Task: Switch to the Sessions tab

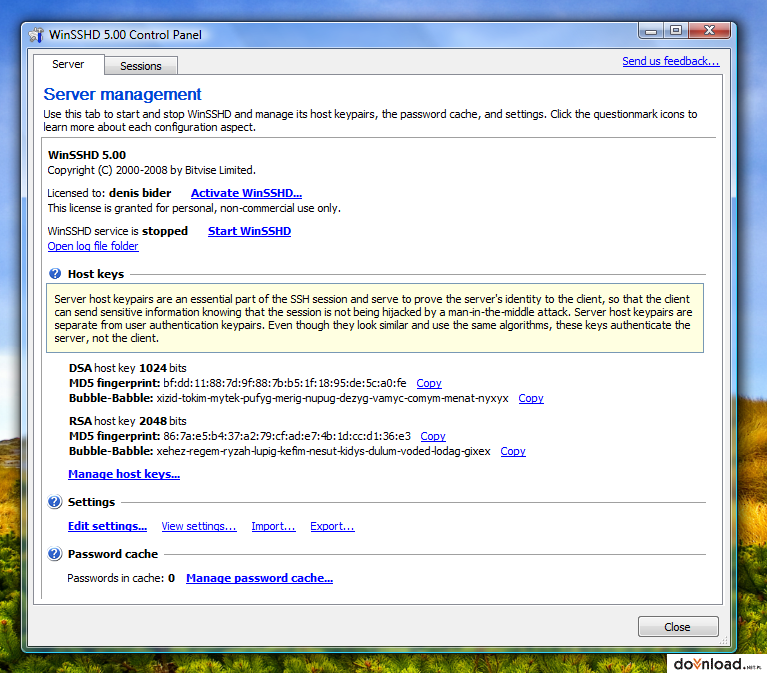Action: point(141,66)
